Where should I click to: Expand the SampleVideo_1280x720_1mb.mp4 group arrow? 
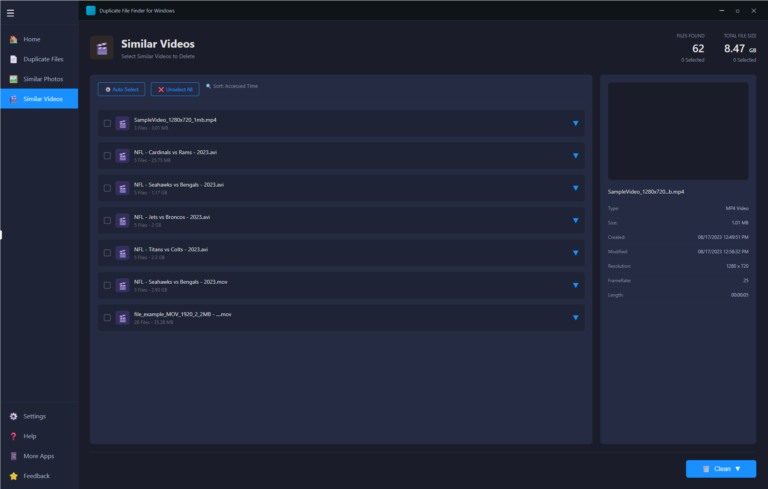[x=576, y=123]
